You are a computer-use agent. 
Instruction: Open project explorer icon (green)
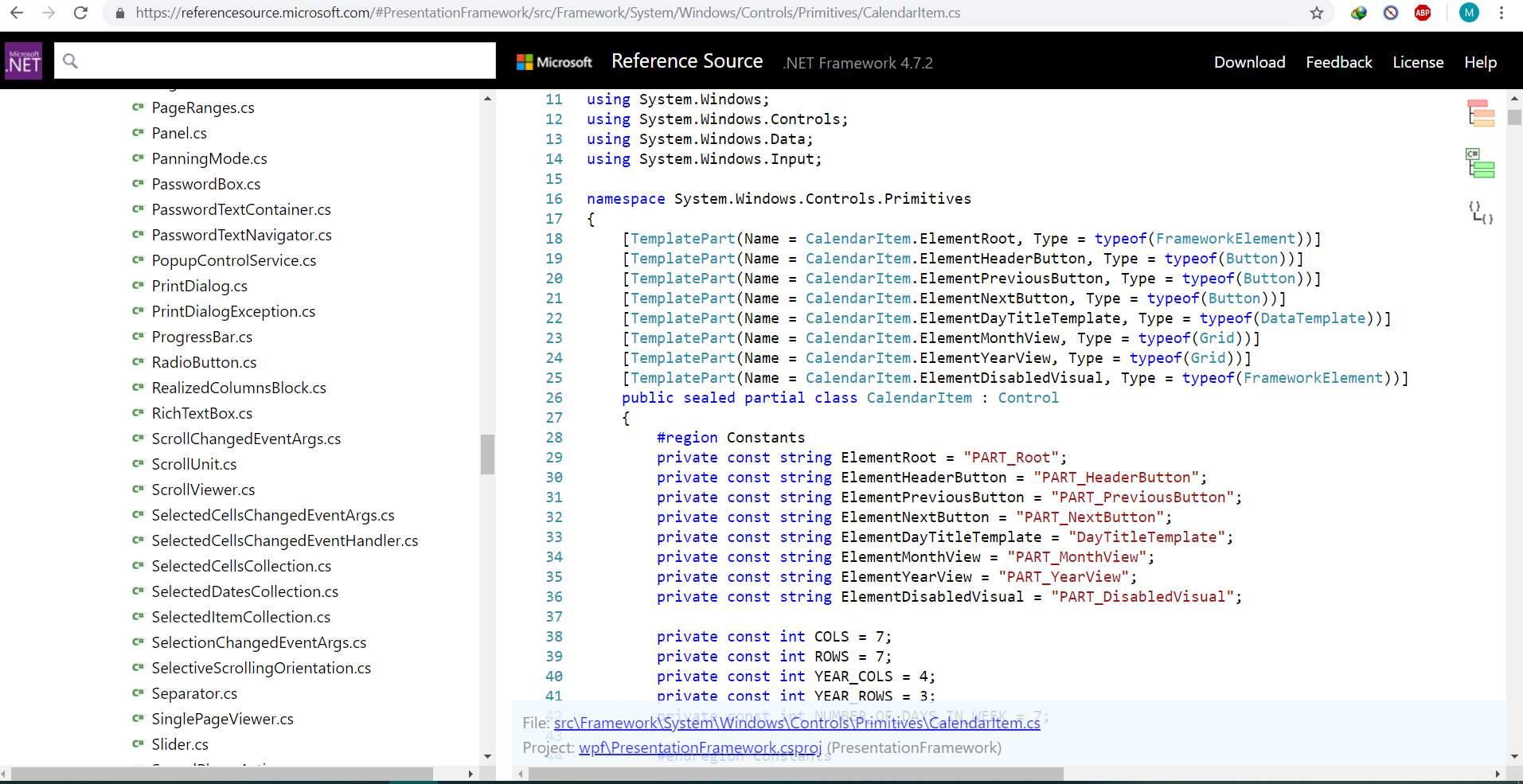click(1481, 163)
